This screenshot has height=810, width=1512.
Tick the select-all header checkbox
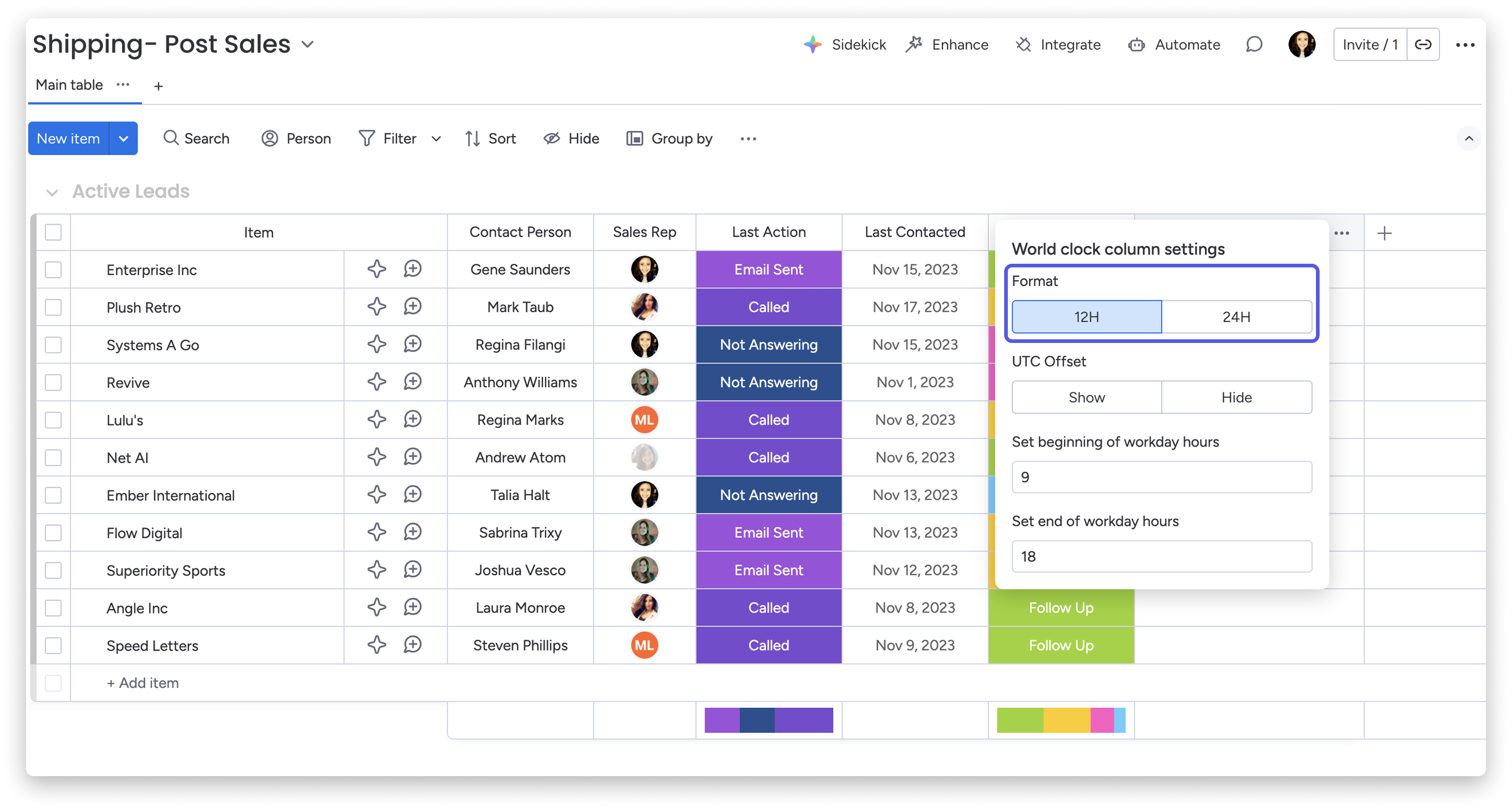click(x=53, y=232)
